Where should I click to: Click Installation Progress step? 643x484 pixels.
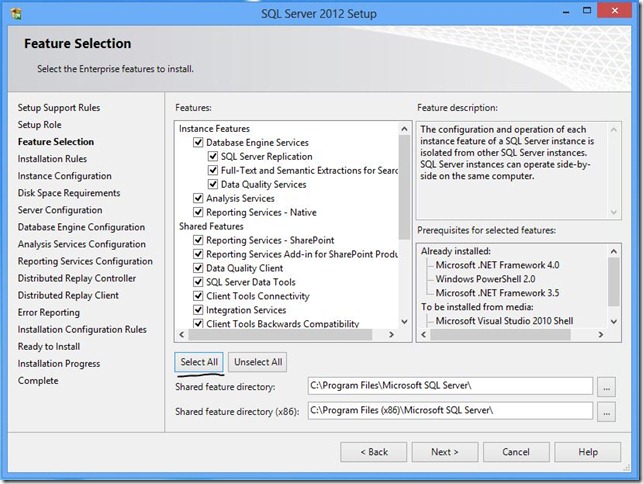click(59, 364)
